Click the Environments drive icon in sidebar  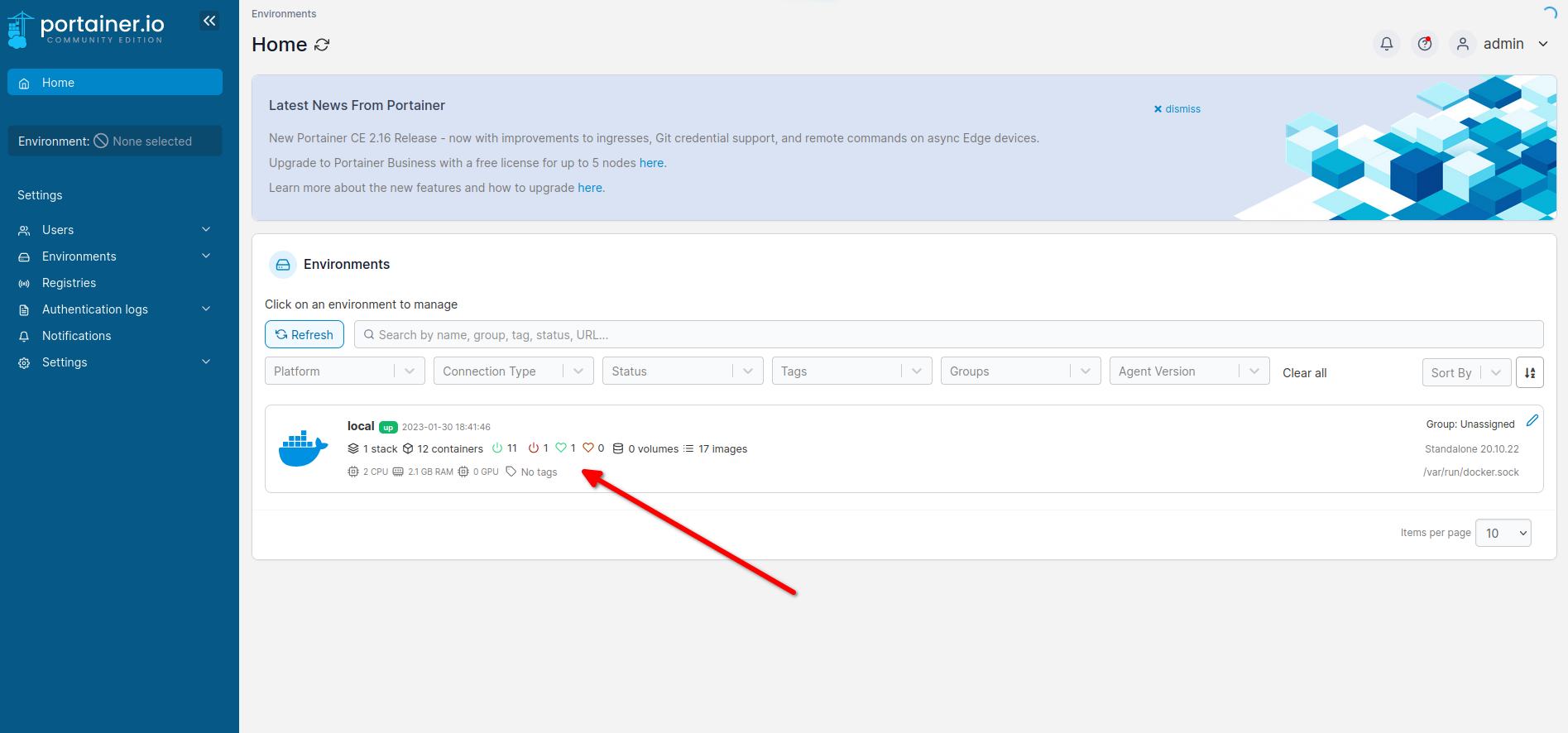24,256
